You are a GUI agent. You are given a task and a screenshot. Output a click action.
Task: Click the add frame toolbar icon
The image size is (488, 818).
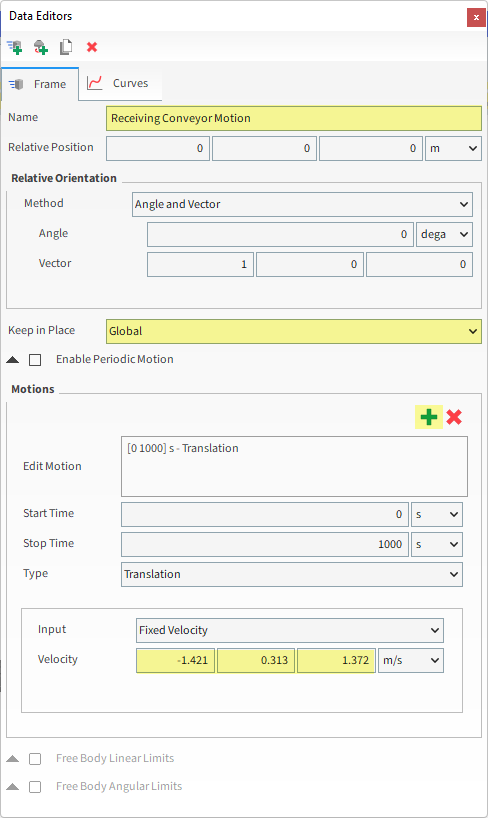15,47
